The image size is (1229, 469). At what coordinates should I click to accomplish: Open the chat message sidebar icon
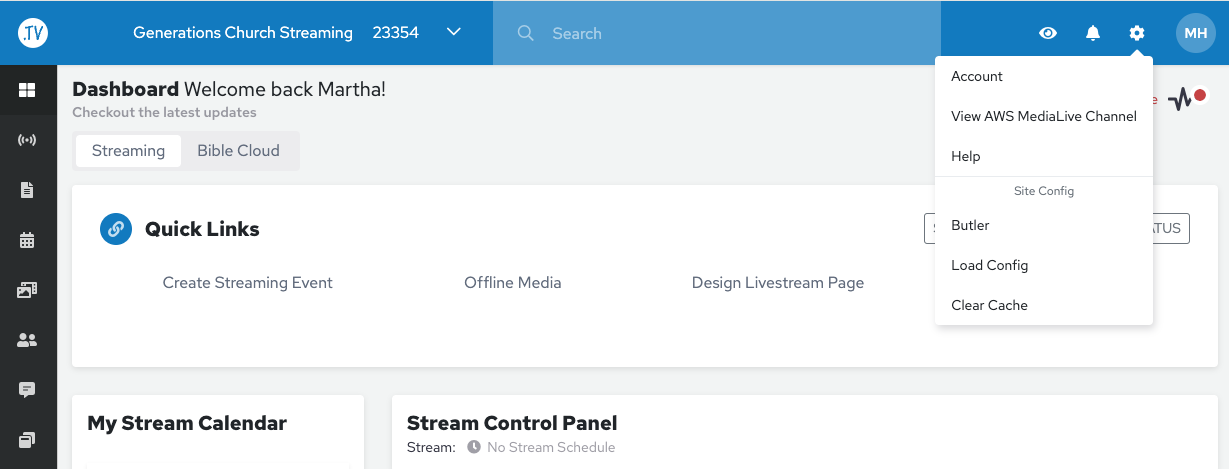tap(27, 390)
